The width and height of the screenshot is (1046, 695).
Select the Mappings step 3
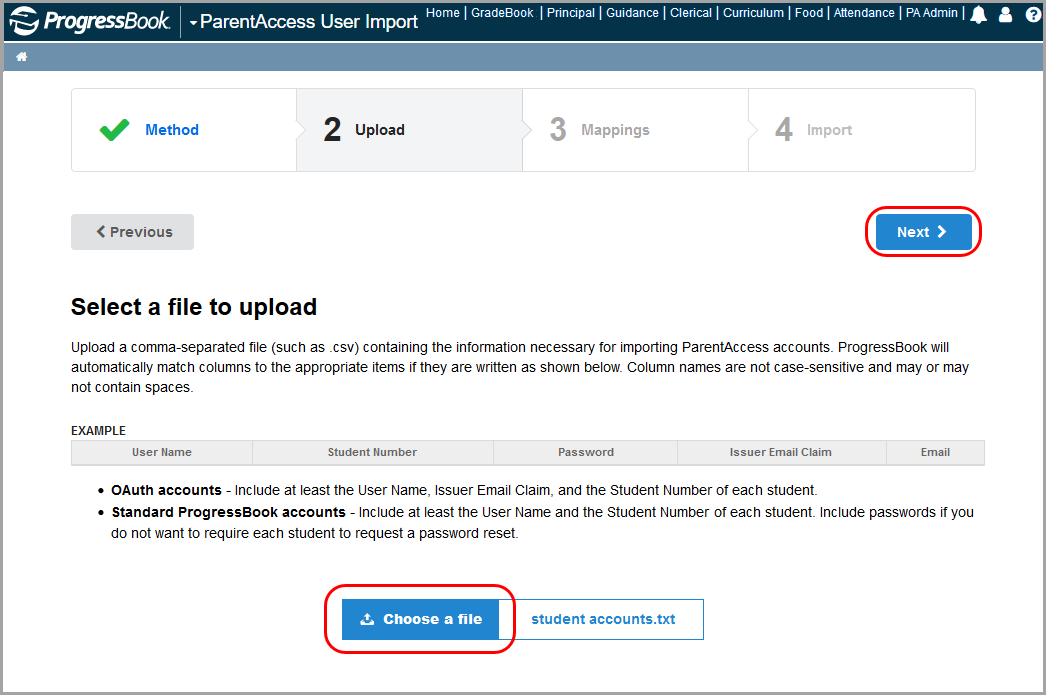(635, 130)
